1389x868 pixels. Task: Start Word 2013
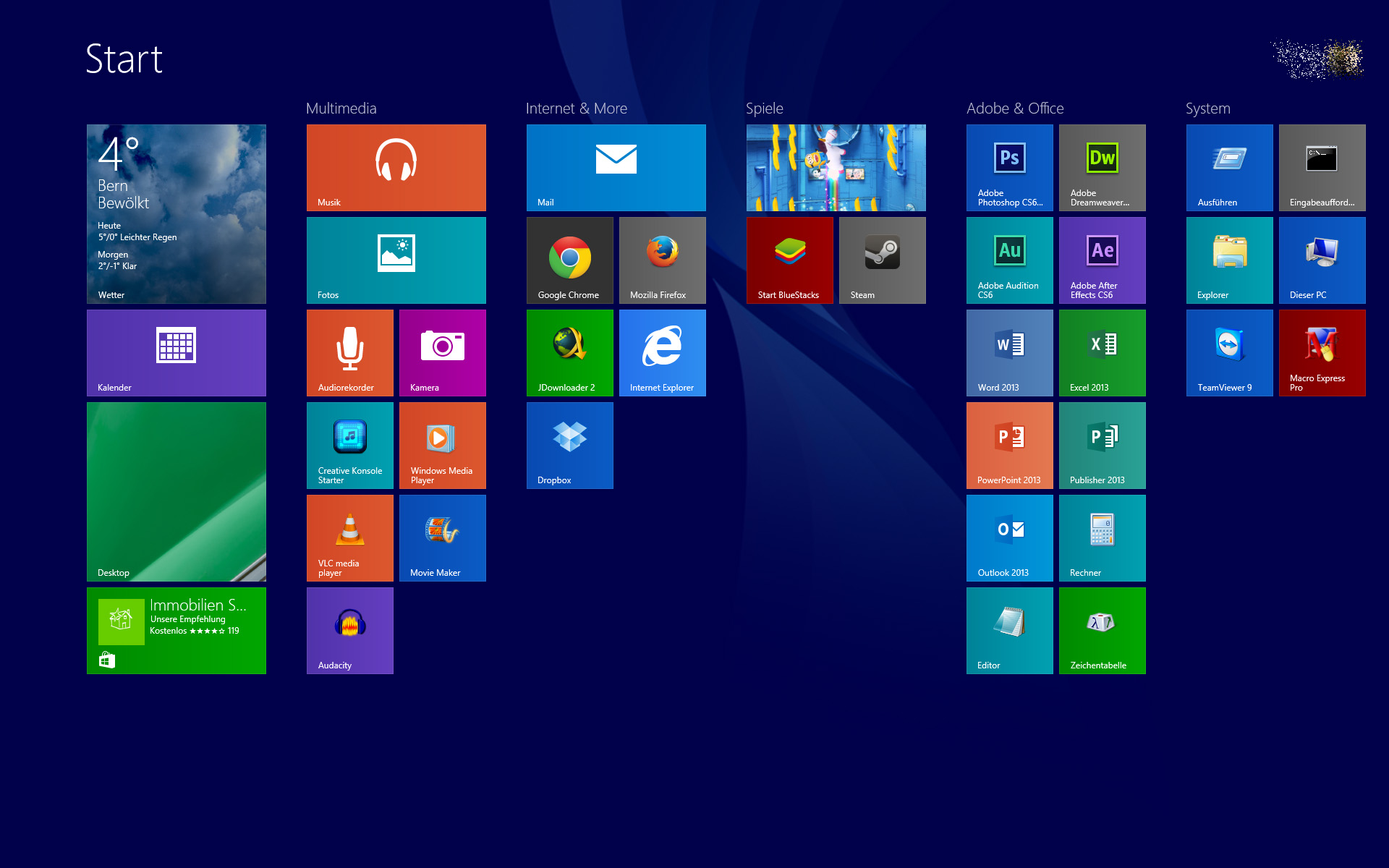pyautogui.click(x=1009, y=353)
